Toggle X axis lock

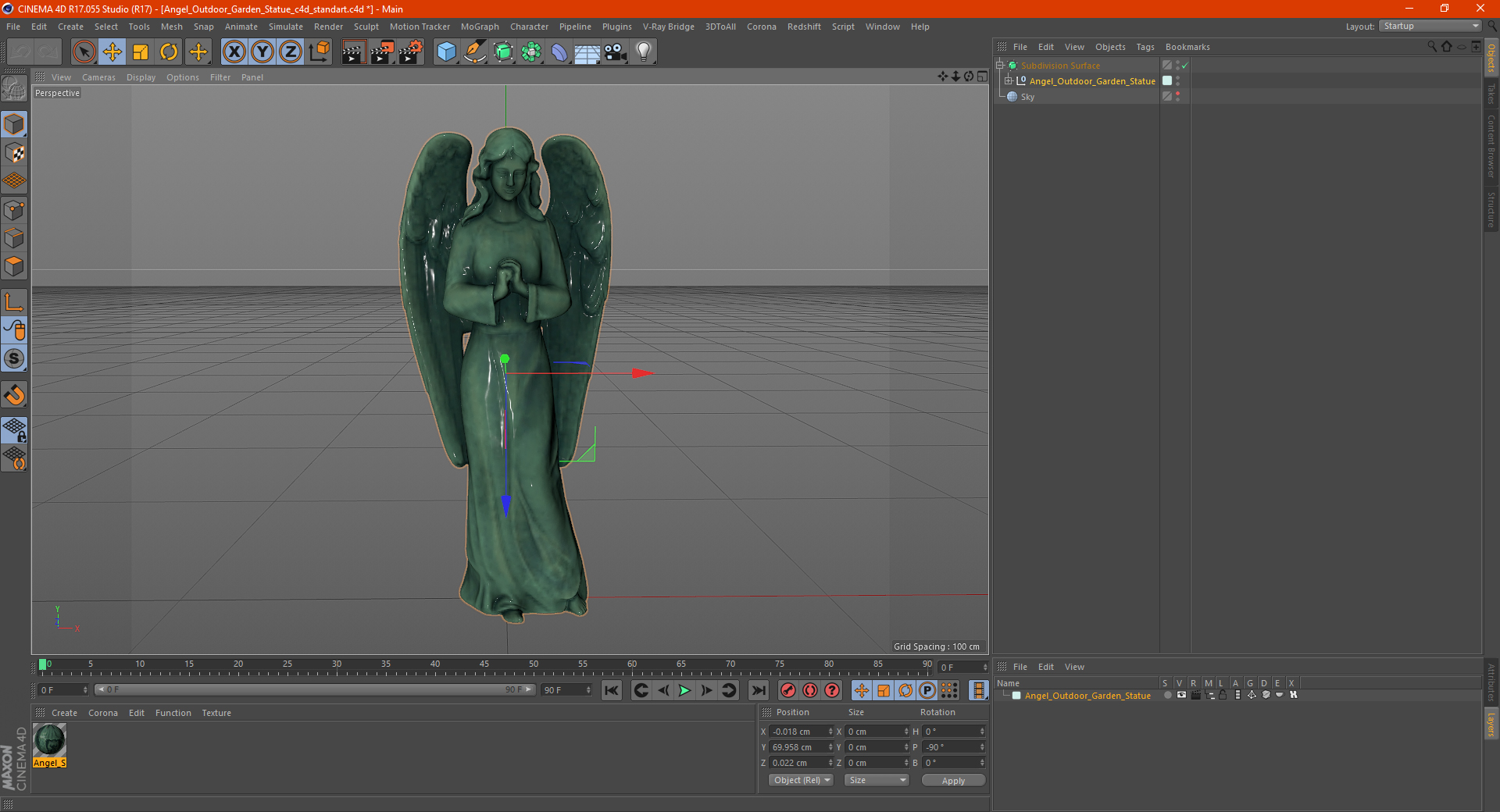234,52
